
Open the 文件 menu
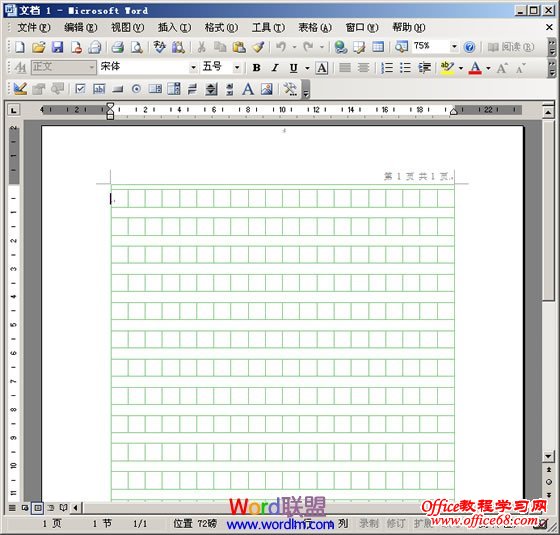(34, 28)
